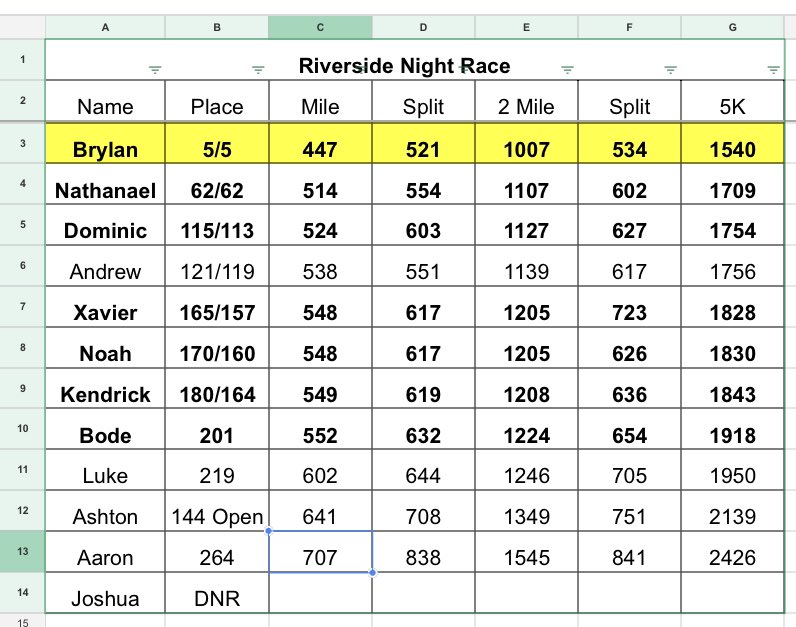
Task: Select row 10 header
Action: coord(22,428)
